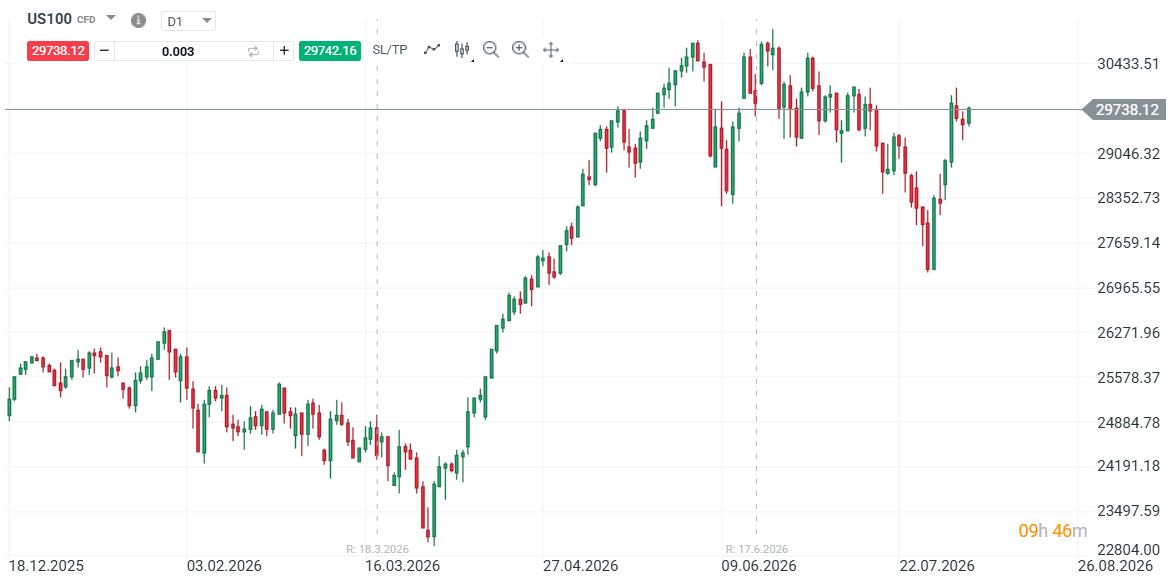
Task: Click the 23497.59 price axis label
Action: click(1128, 511)
